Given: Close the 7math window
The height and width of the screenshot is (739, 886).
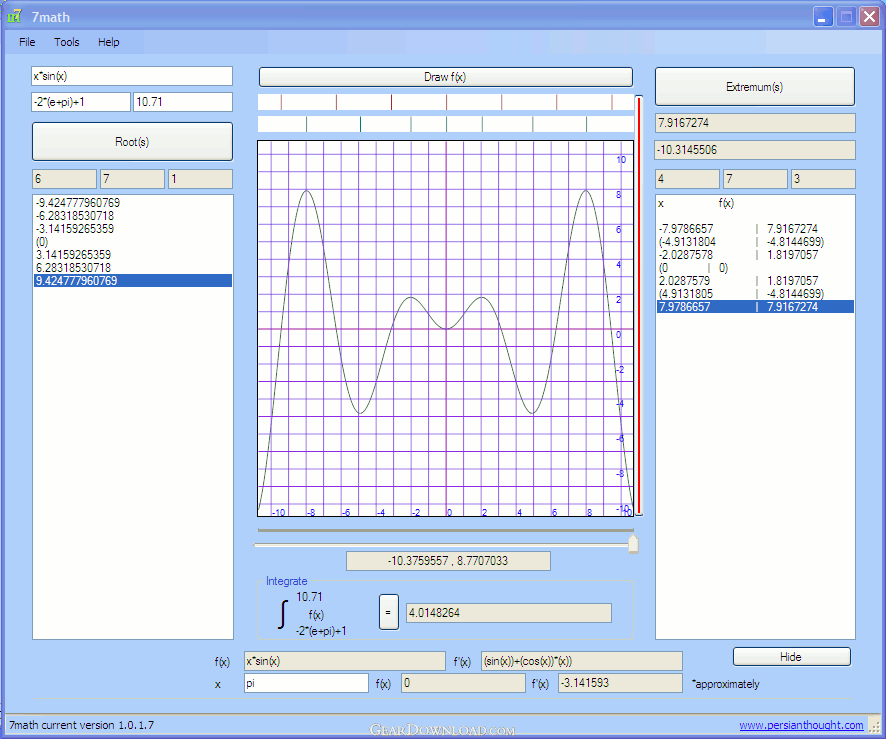Looking at the screenshot, I should coord(869,16).
